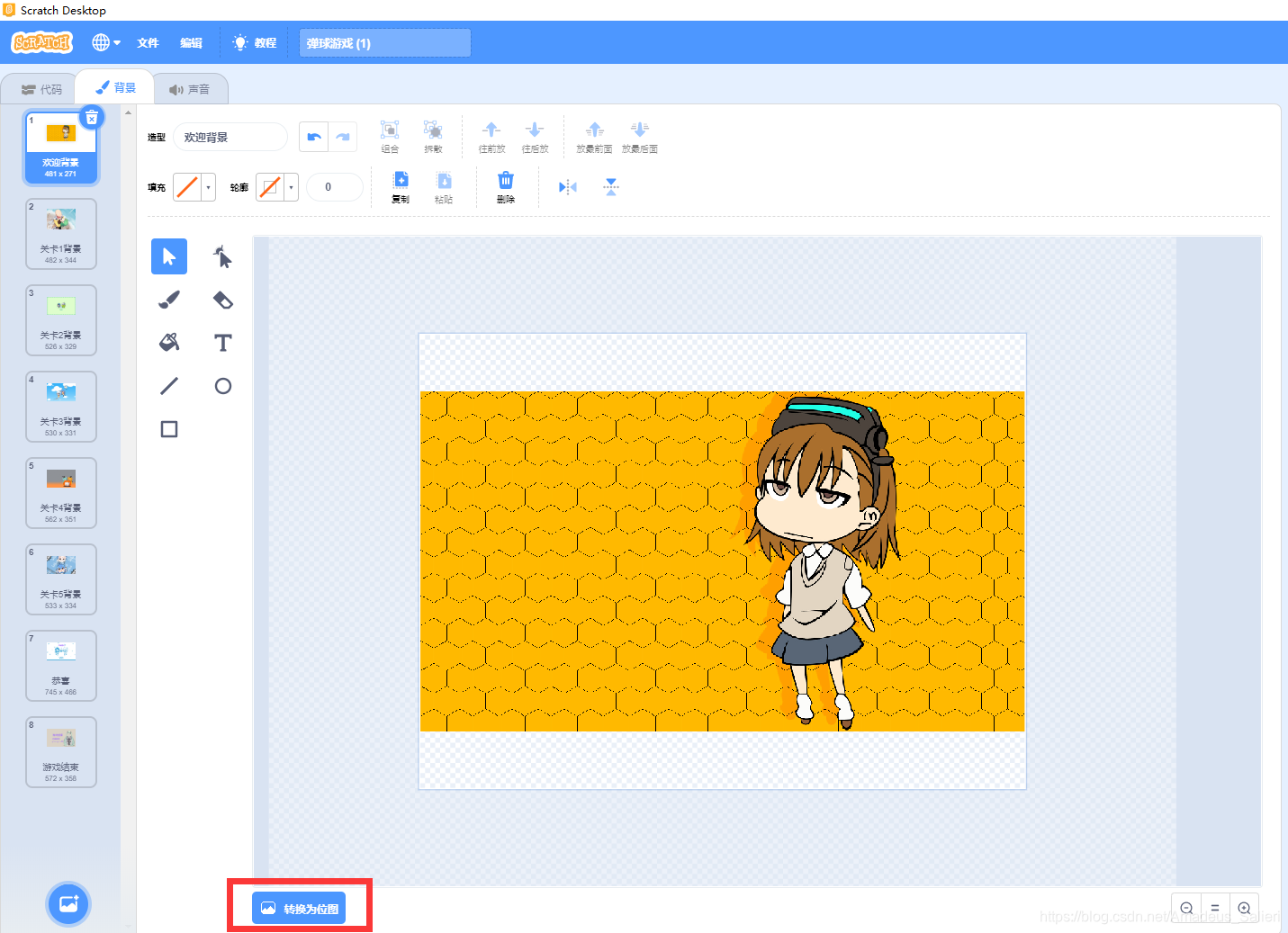Click the Scratch logo

coord(41,42)
